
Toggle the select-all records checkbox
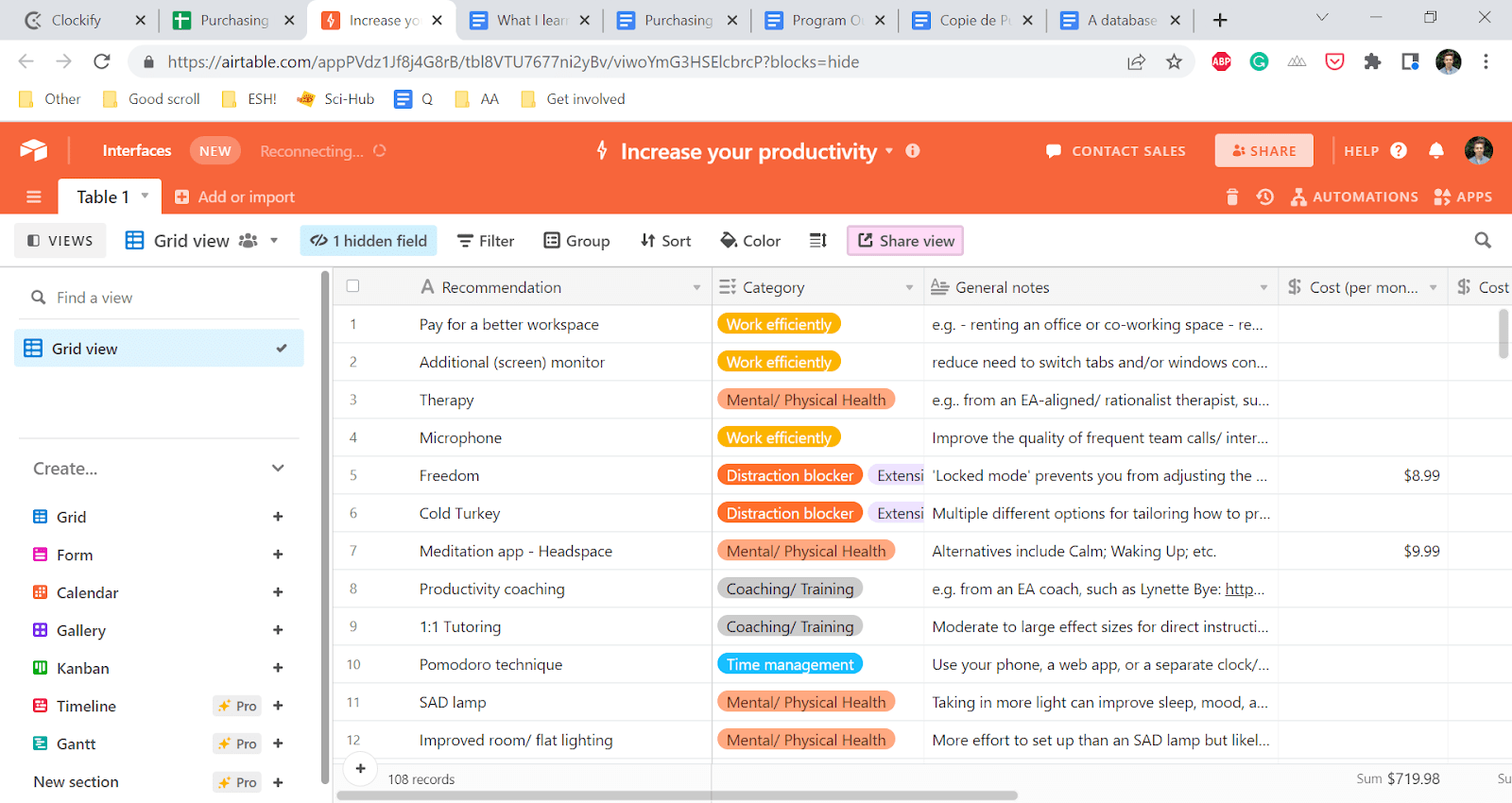(353, 286)
